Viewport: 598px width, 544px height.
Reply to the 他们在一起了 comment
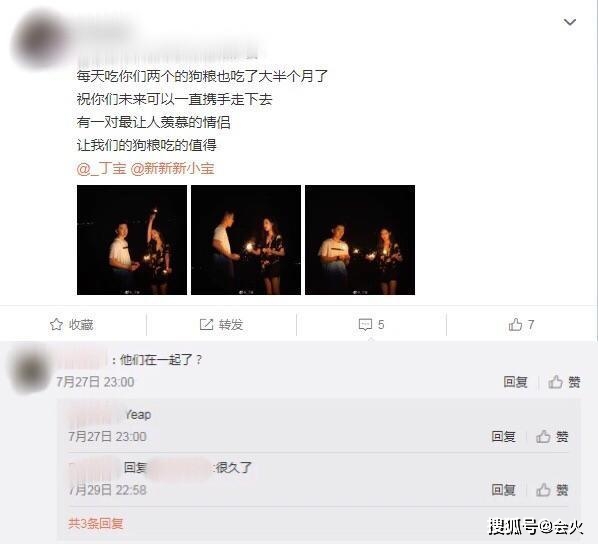(515, 382)
